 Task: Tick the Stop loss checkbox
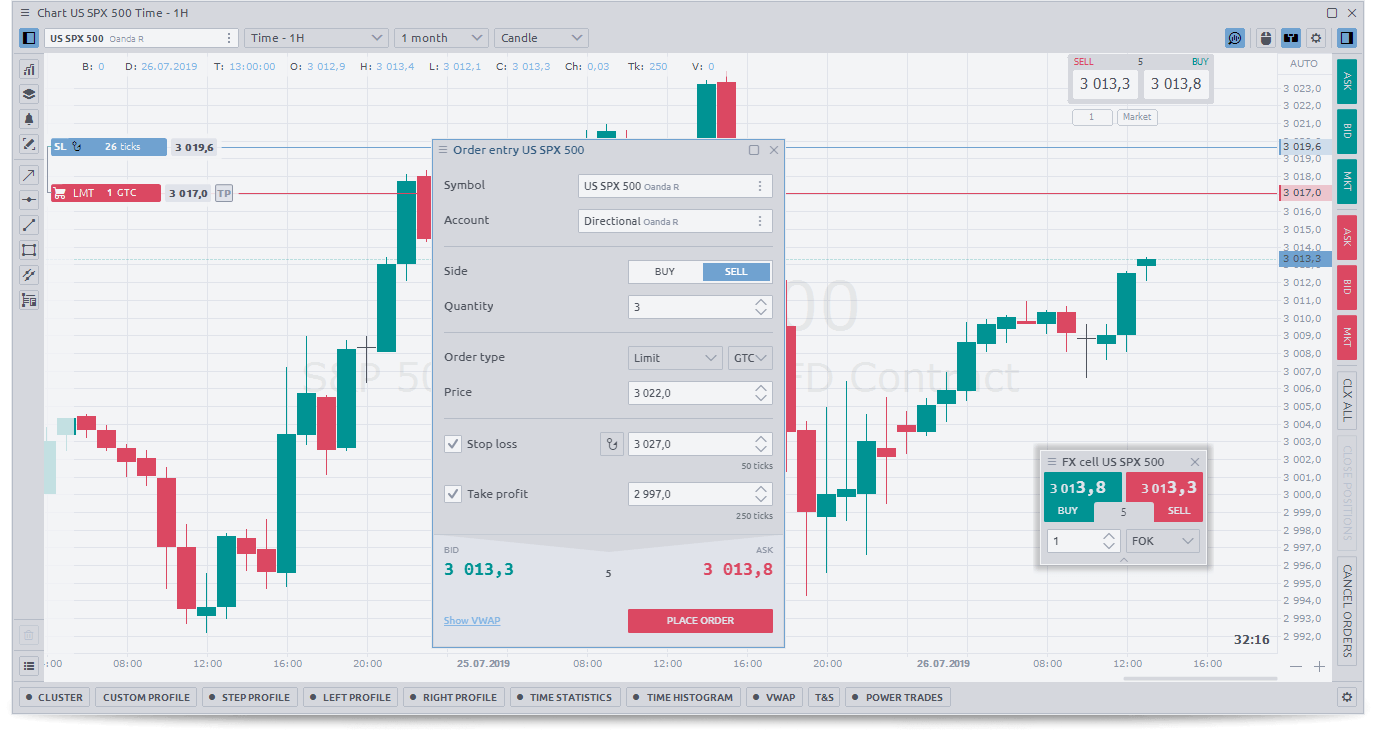pyautogui.click(x=453, y=444)
